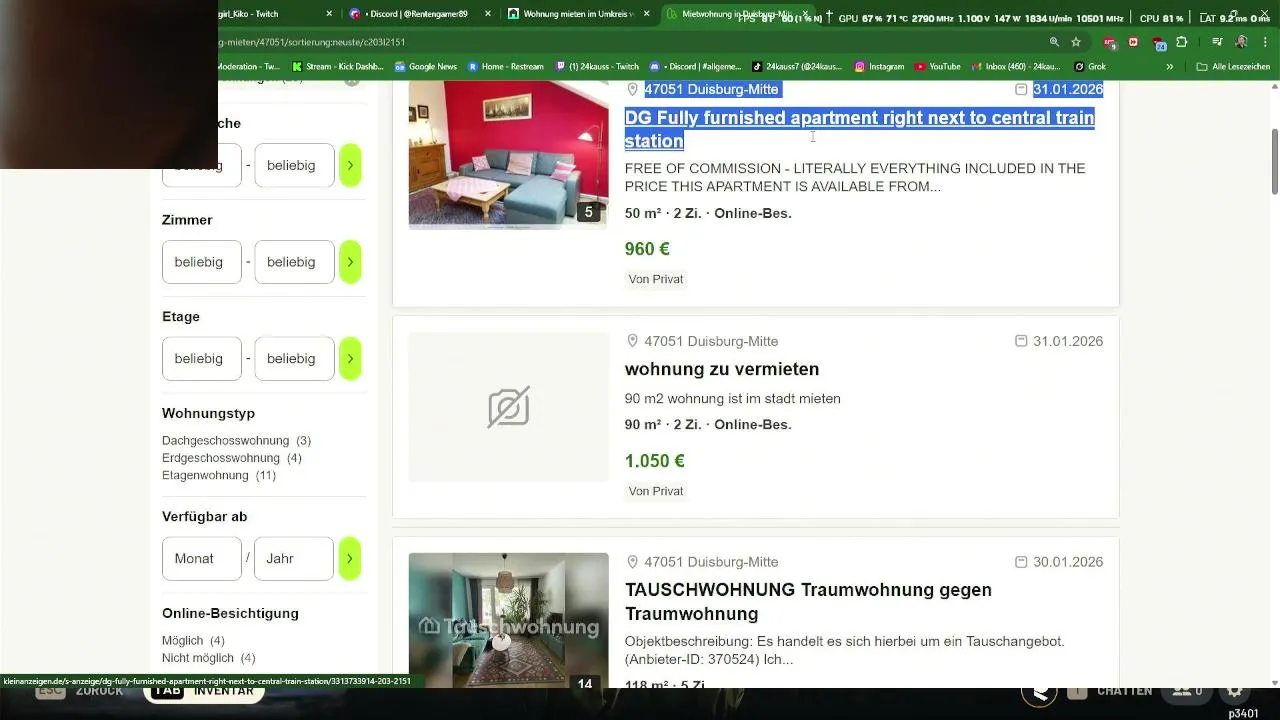Filter by Erdgeschosswohnung (4)
This screenshot has height=720, width=1280.
232,458
